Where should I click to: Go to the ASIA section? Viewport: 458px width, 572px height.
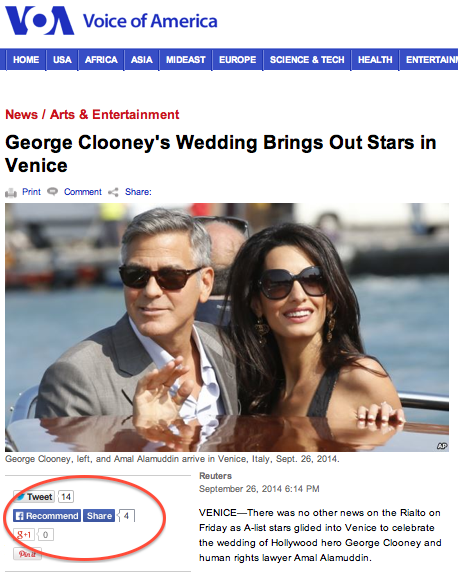pos(142,59)
